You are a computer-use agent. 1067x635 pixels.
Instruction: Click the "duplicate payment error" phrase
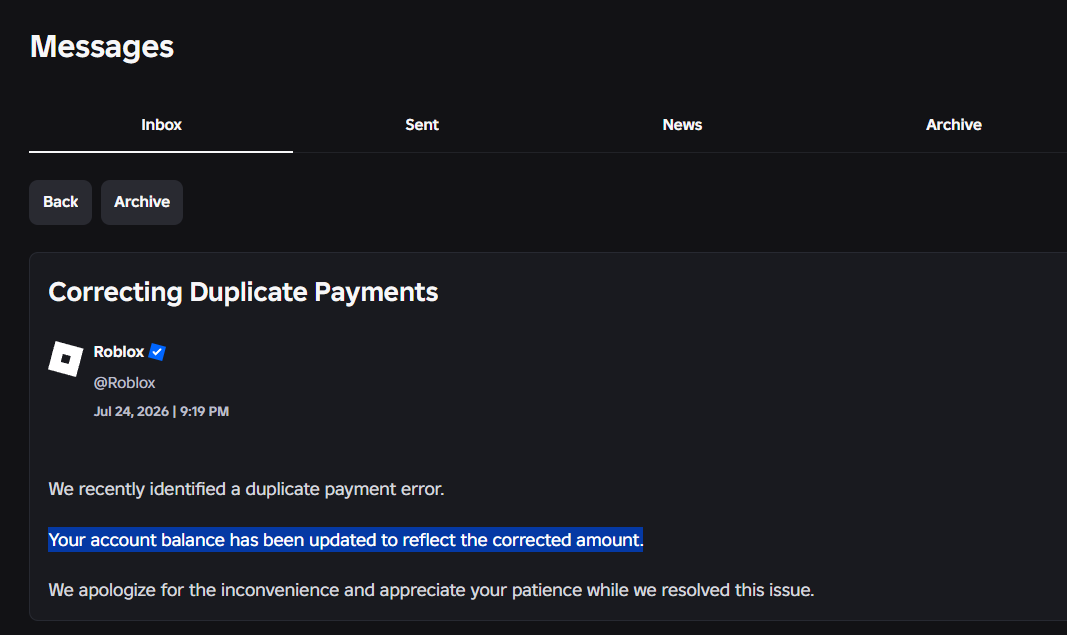point(344,489)
